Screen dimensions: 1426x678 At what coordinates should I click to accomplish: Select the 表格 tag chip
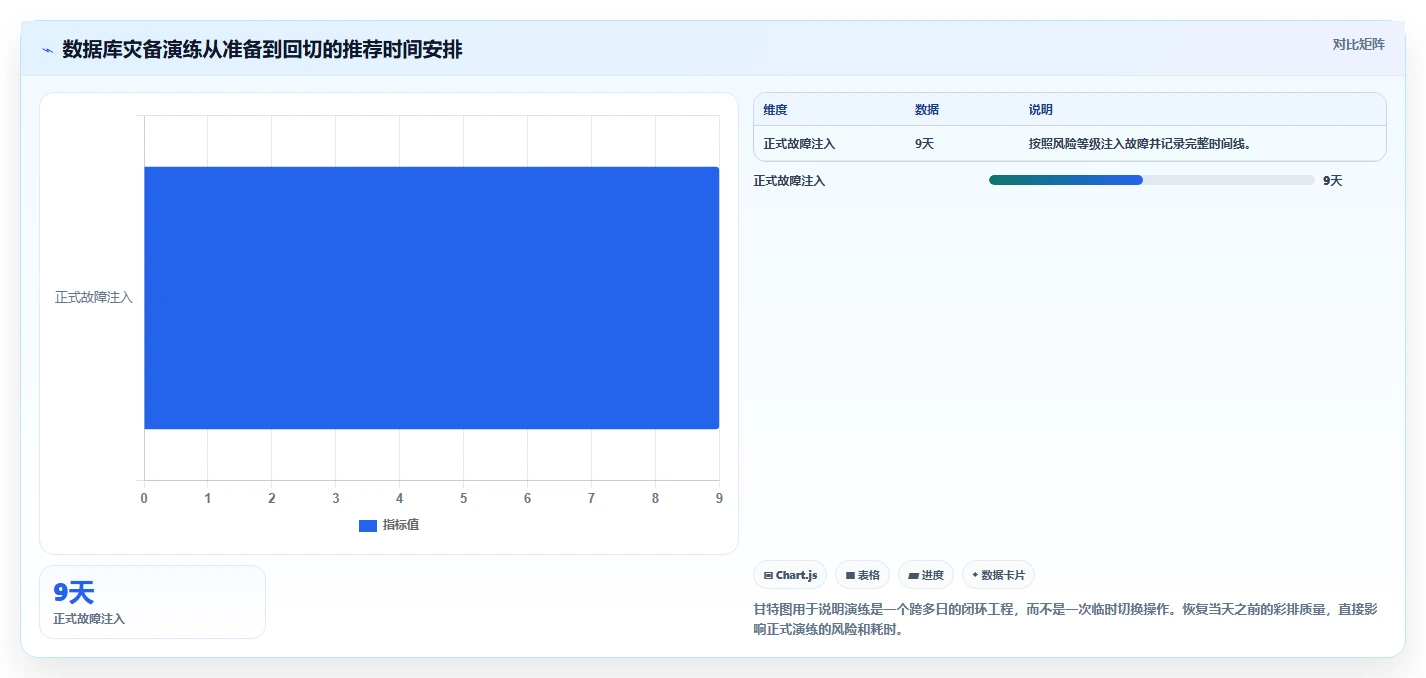click(862, 575)
